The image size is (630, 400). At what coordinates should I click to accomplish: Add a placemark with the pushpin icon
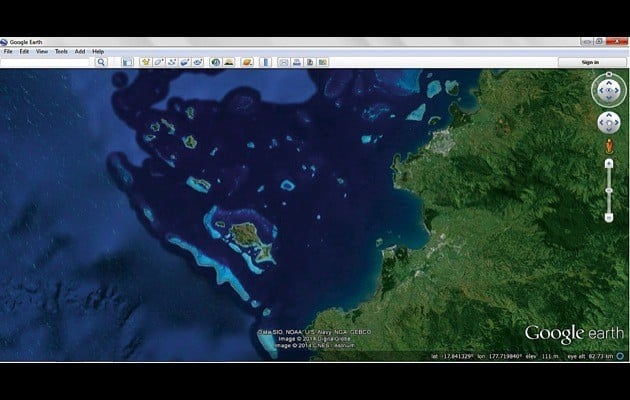click(145, 62)
